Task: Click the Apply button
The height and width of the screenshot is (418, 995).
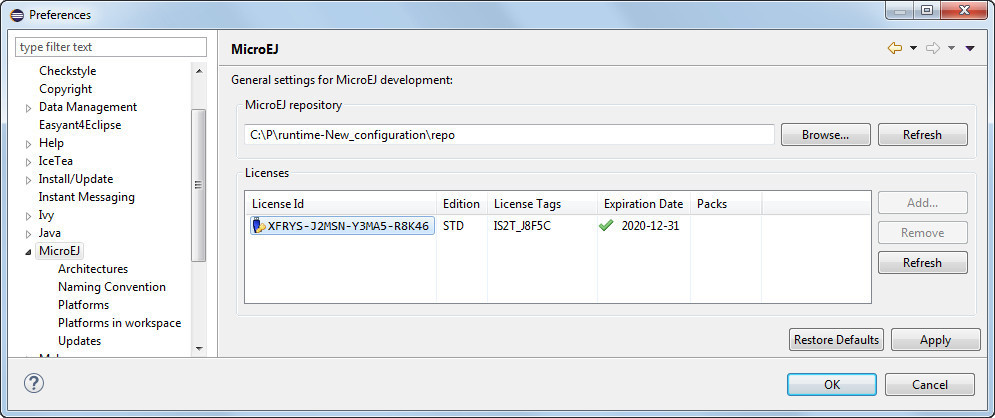Action: point(935,339)
